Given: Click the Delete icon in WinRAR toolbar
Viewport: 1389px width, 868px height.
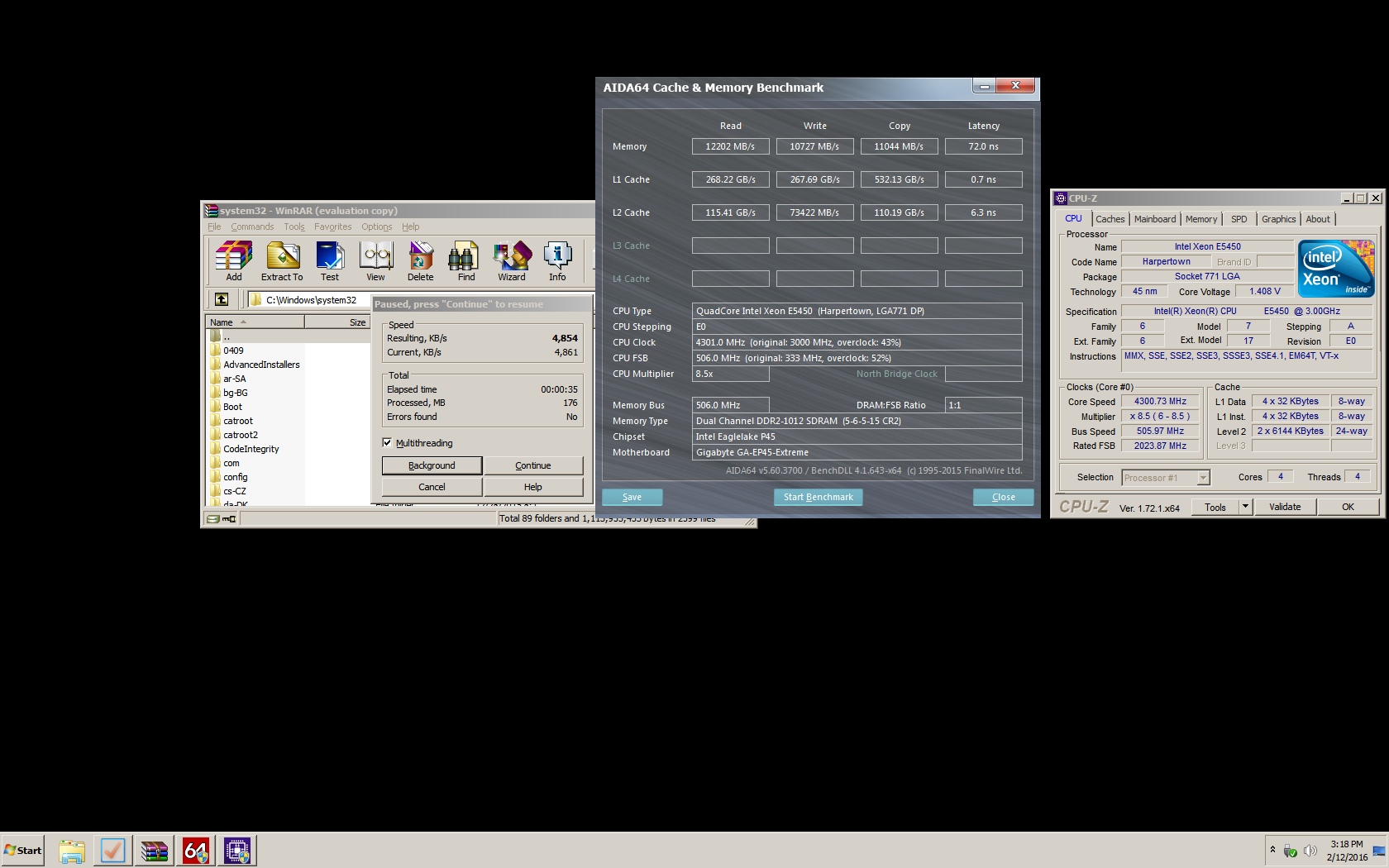Looking at the screenshot, I should pos(421,260).
